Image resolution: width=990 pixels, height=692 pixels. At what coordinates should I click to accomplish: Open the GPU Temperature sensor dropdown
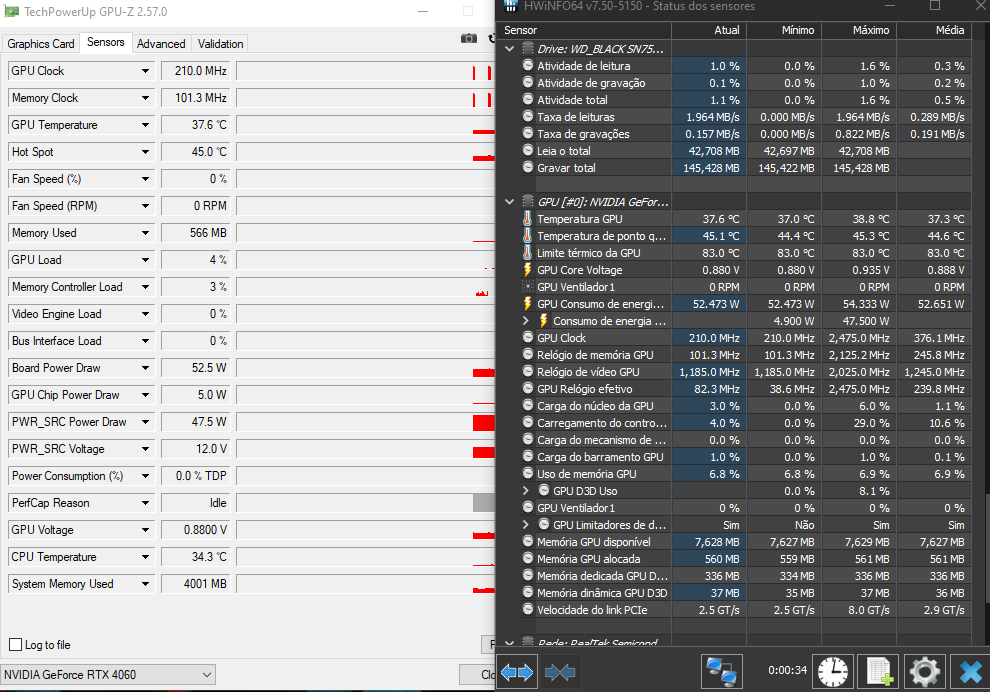(x=145, y=125)
